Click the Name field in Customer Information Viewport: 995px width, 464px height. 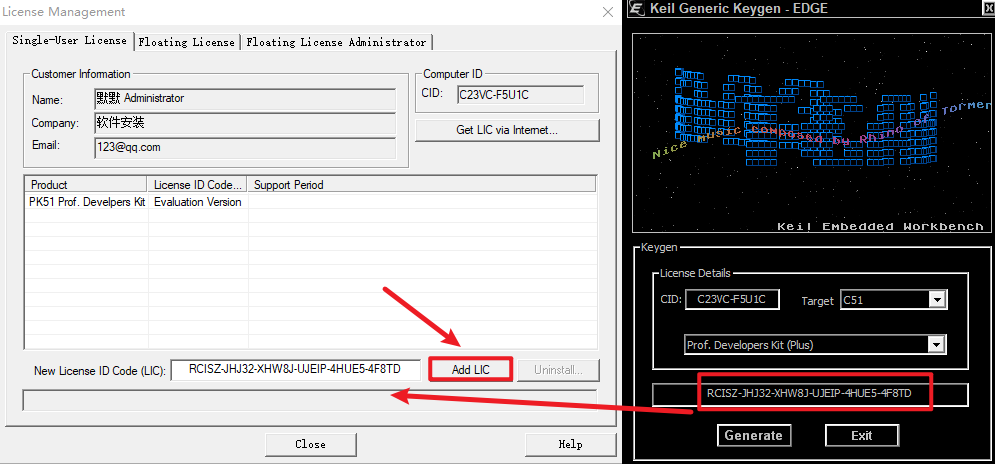(x=245, y=99)
